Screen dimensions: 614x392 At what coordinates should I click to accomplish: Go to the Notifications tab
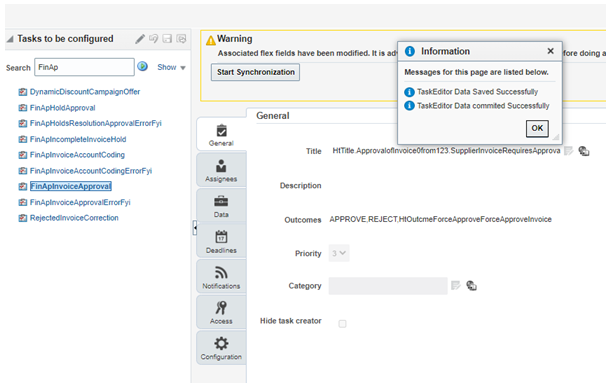(x=221, y=277)
